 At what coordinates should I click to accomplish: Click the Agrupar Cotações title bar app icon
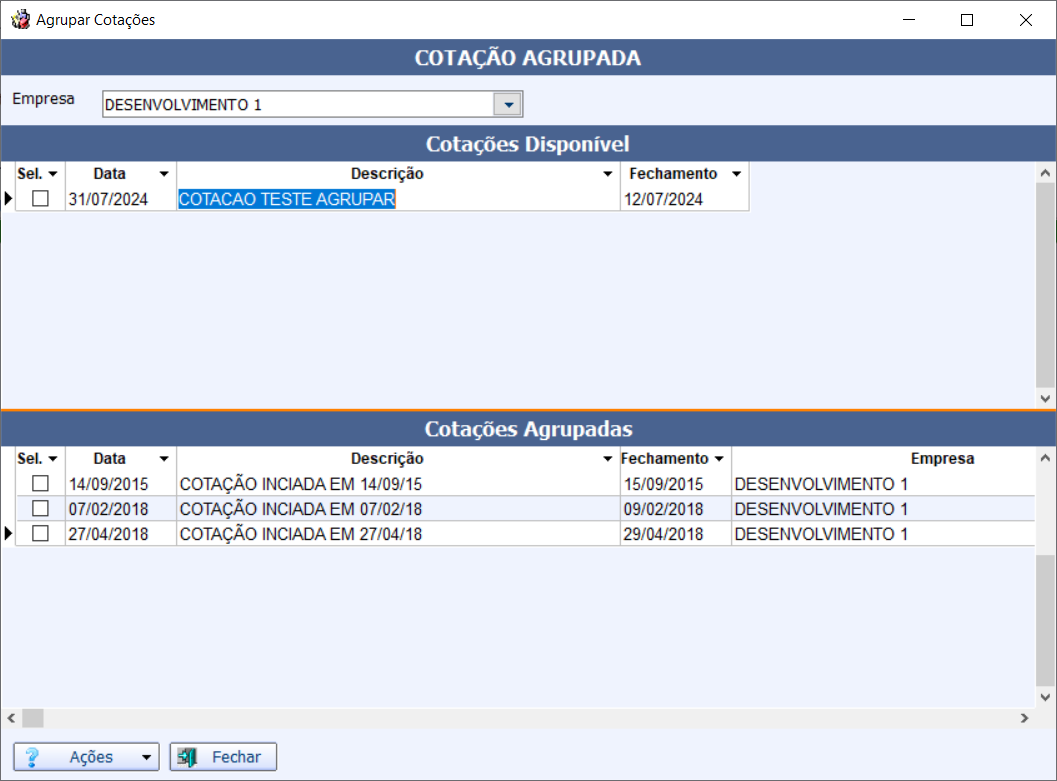(x=19, y=20)
